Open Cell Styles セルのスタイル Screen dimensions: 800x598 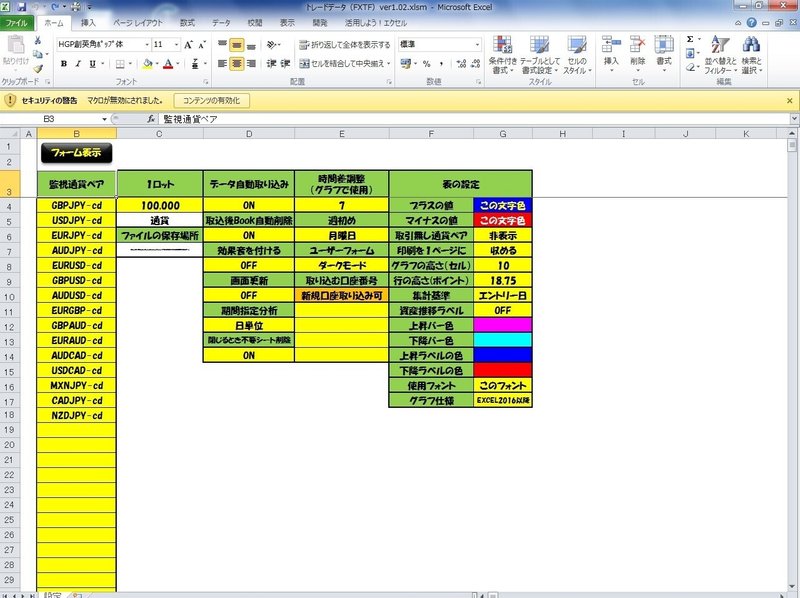point(577,55)
